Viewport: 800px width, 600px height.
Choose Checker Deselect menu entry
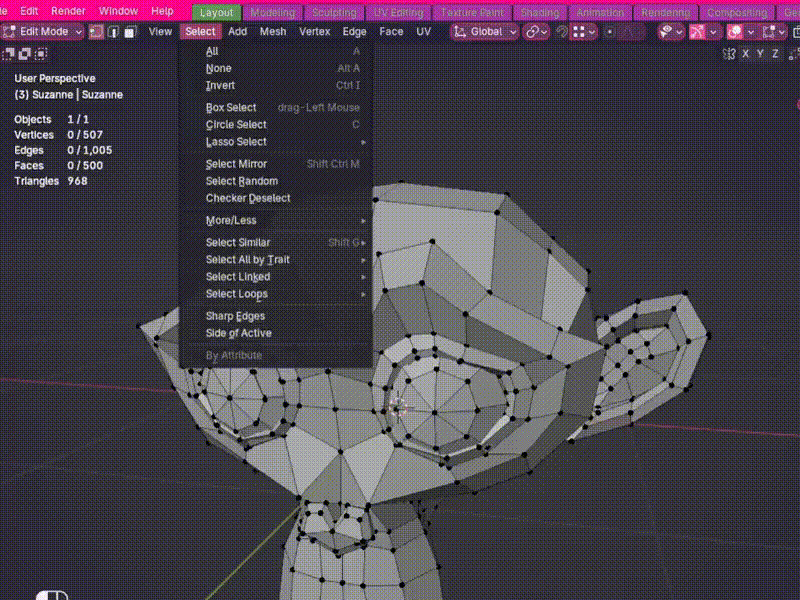tap(276, 198)
